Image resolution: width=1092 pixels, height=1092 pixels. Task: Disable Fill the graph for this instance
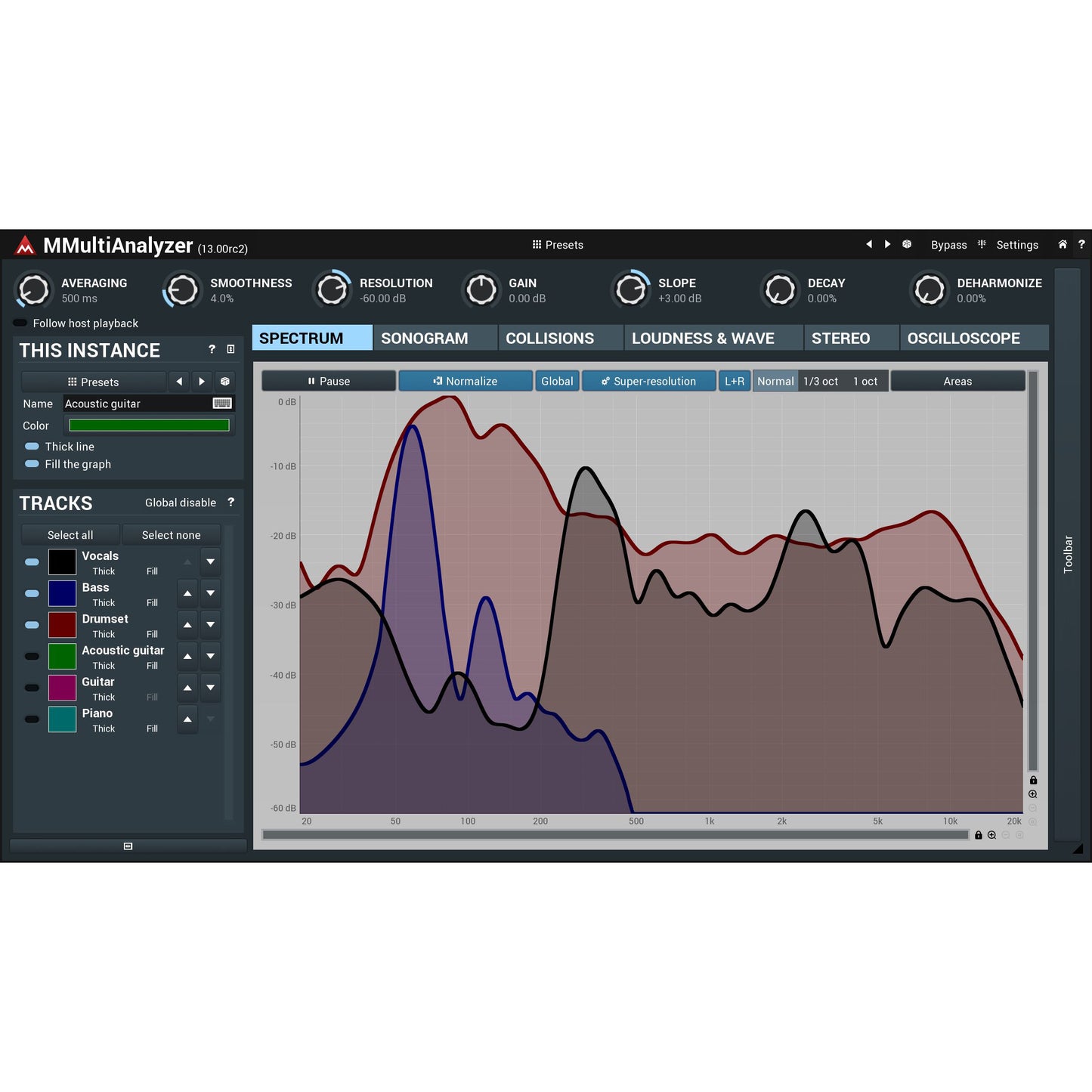pos(32,464)
